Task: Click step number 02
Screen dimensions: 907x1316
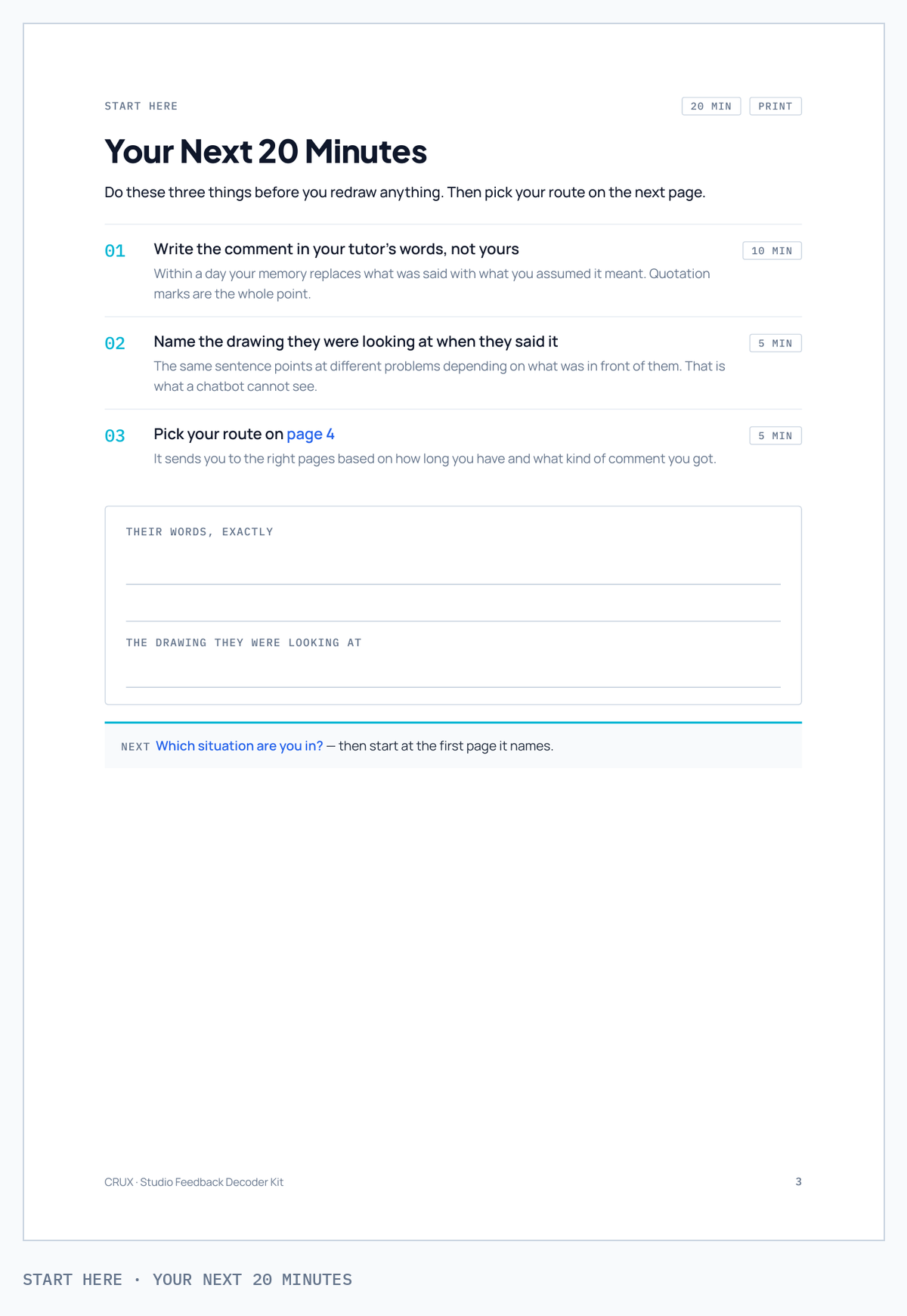Action: [115, 343]
